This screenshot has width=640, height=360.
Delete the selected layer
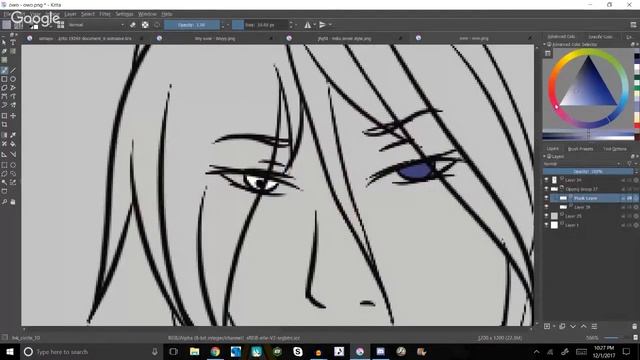(634, 326)
